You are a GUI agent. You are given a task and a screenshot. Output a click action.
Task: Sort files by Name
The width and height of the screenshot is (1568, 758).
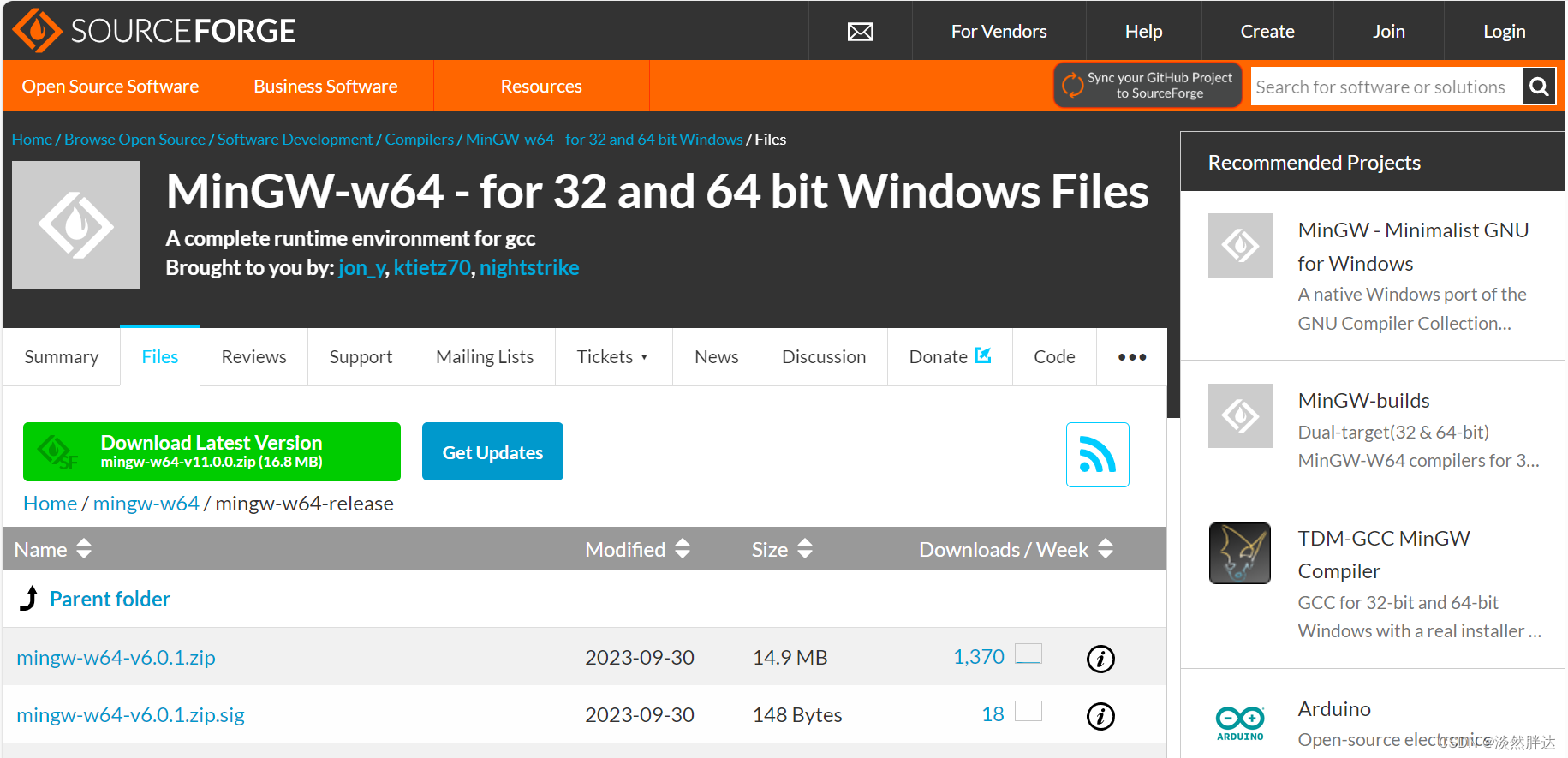[x=53, y=549]
